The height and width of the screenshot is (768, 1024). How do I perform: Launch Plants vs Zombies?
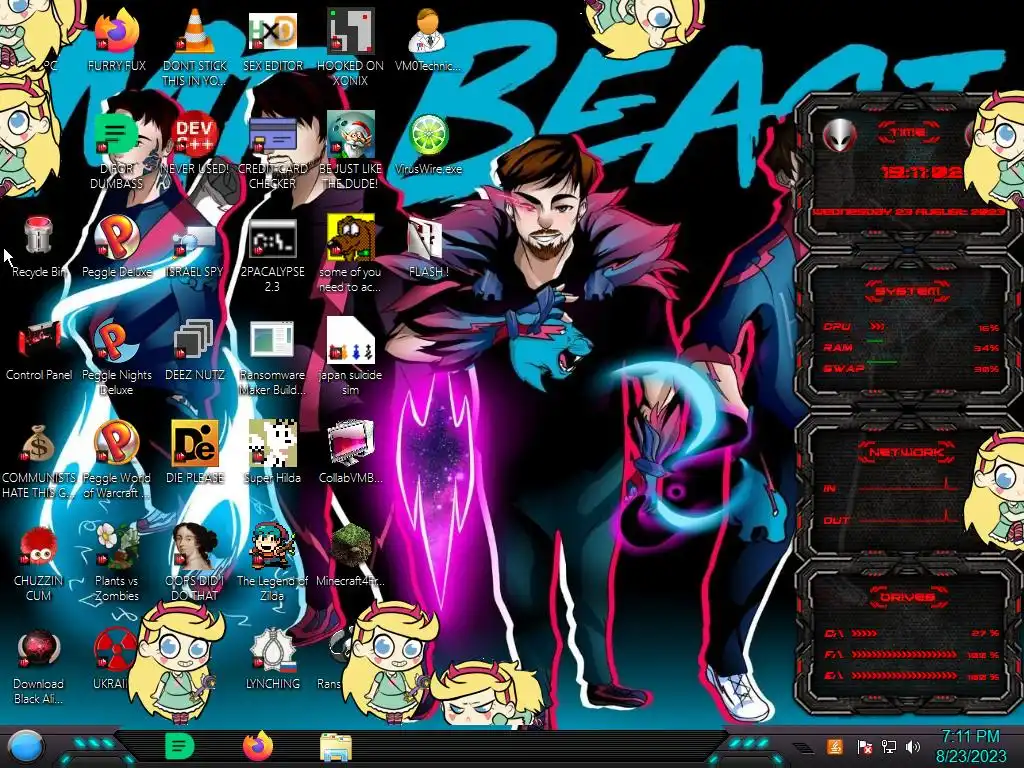pyautogui.click(x=116, y=547)
